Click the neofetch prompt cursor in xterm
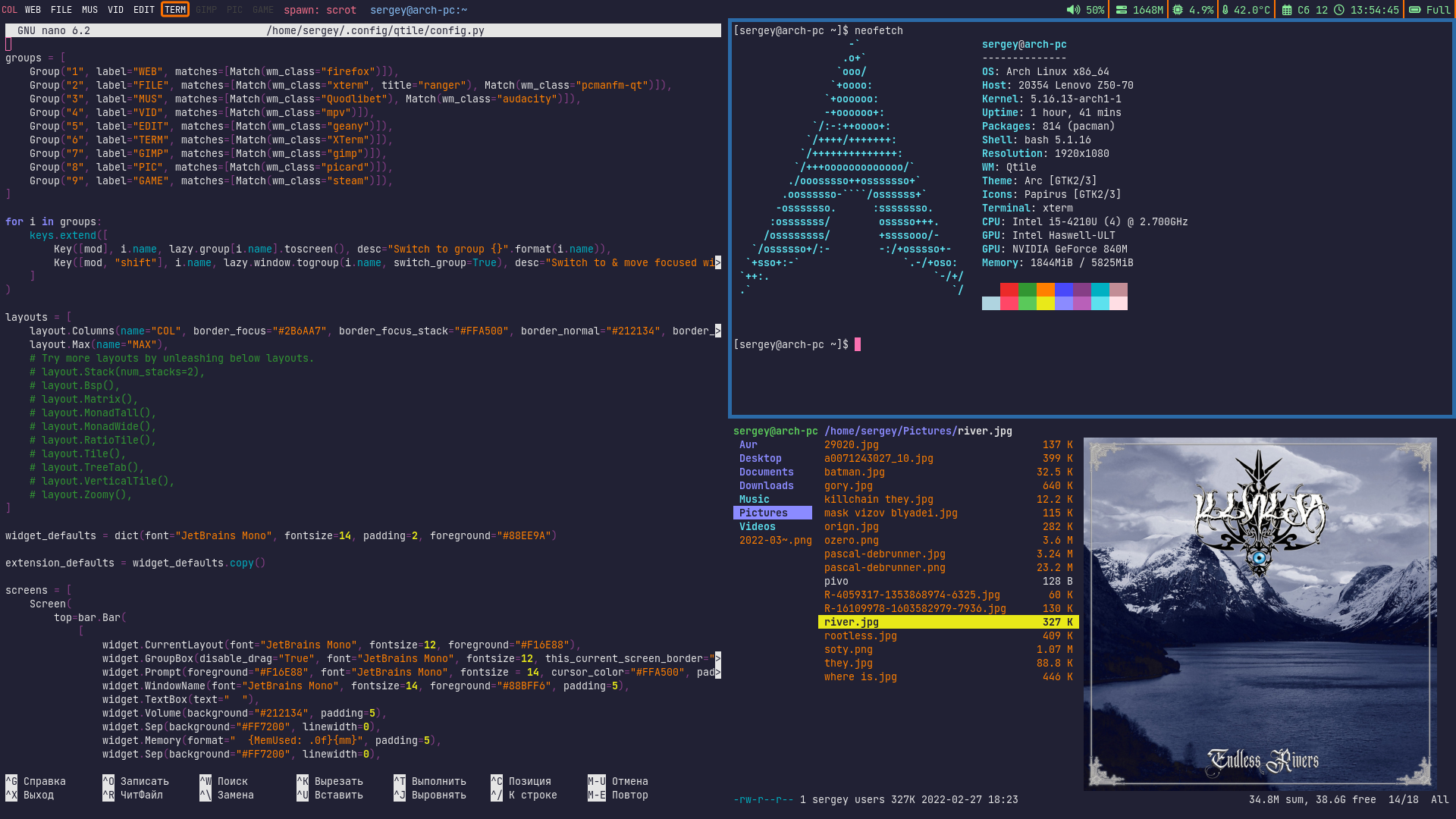The width and height of the screenshot is (1456, 819). click(858, 344)
